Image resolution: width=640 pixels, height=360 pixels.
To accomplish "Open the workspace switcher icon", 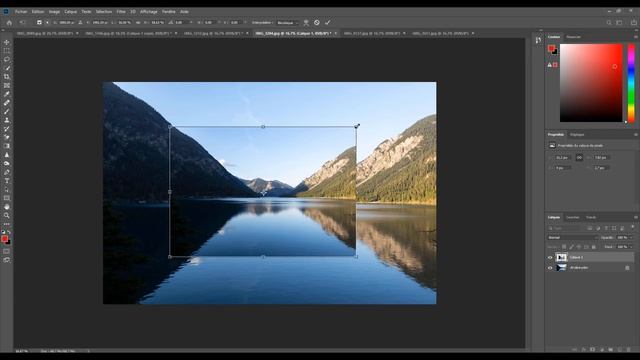I will [x=619, y=23].
